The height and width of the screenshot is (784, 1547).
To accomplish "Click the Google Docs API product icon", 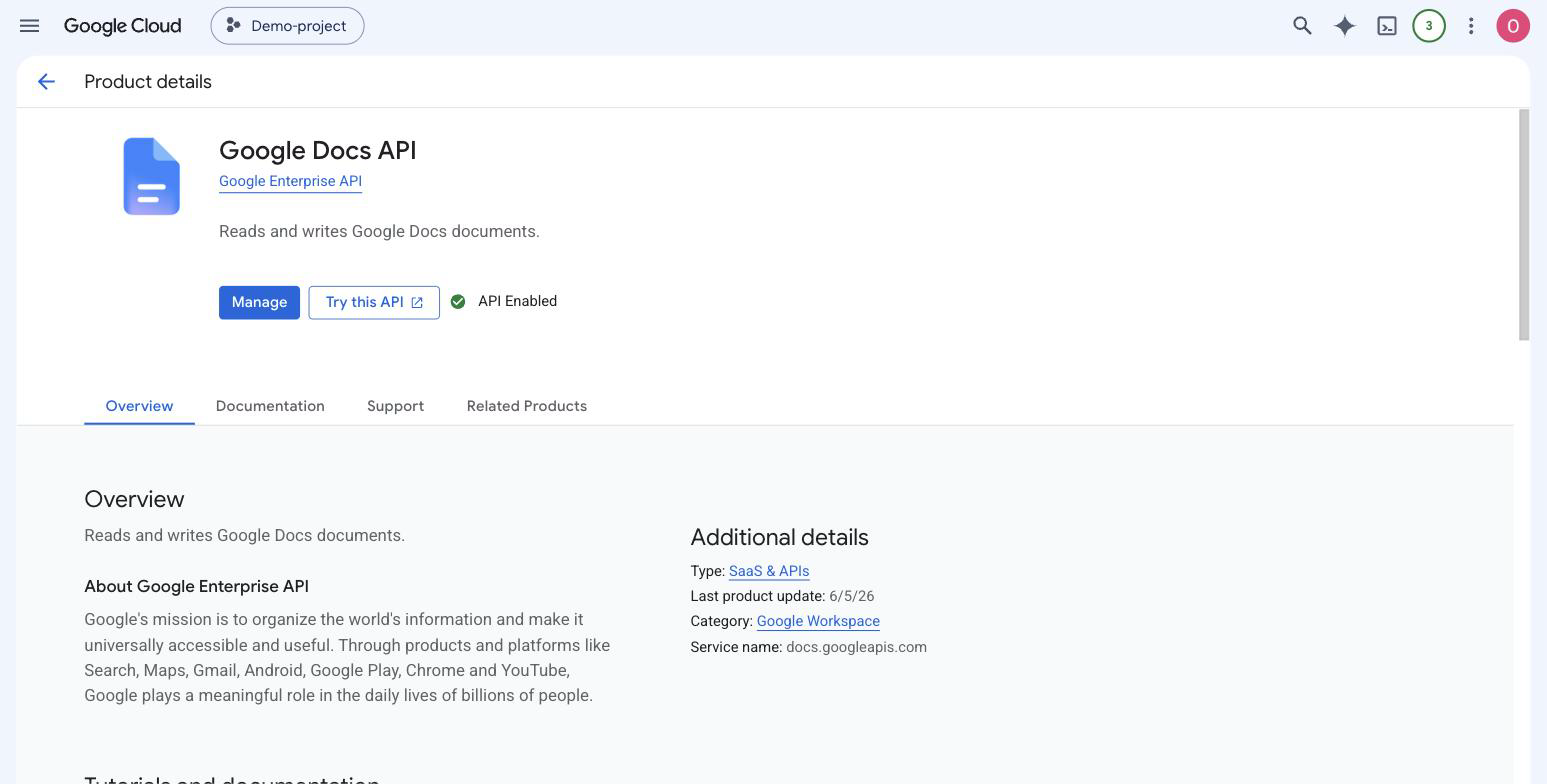I will pos(152,176).
